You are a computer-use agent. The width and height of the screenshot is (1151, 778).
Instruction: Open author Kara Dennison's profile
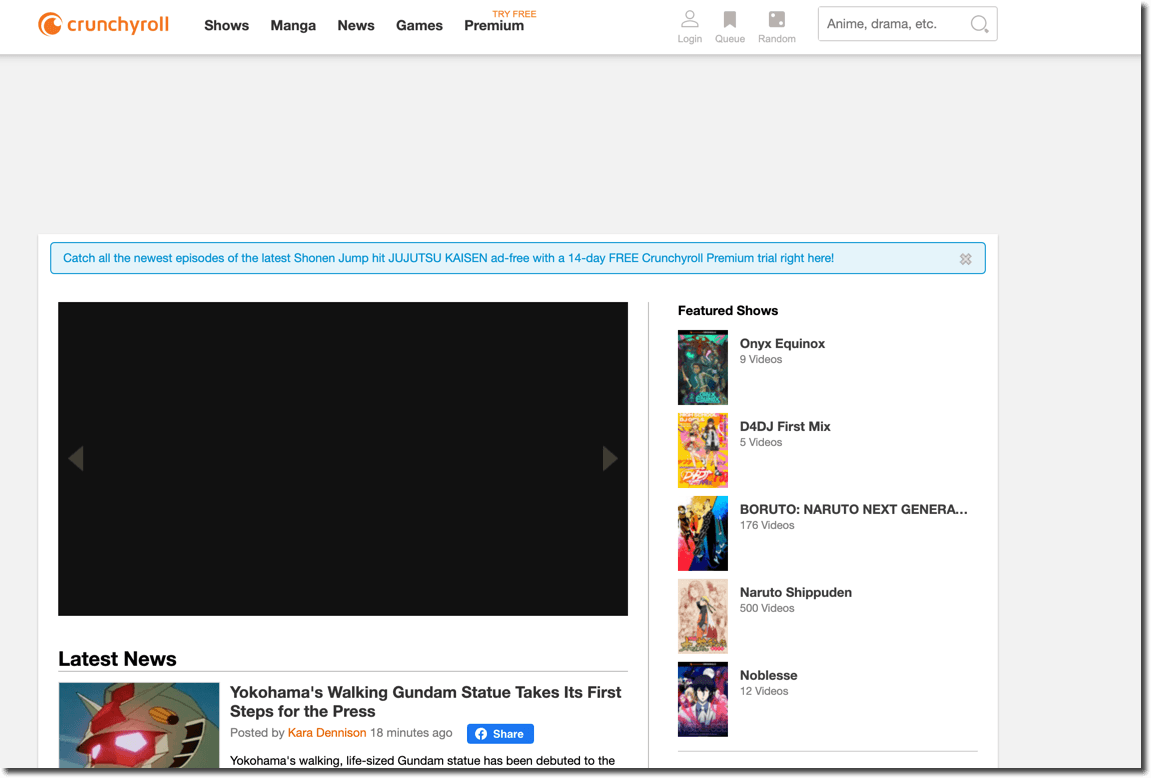[x=327, y=732]
